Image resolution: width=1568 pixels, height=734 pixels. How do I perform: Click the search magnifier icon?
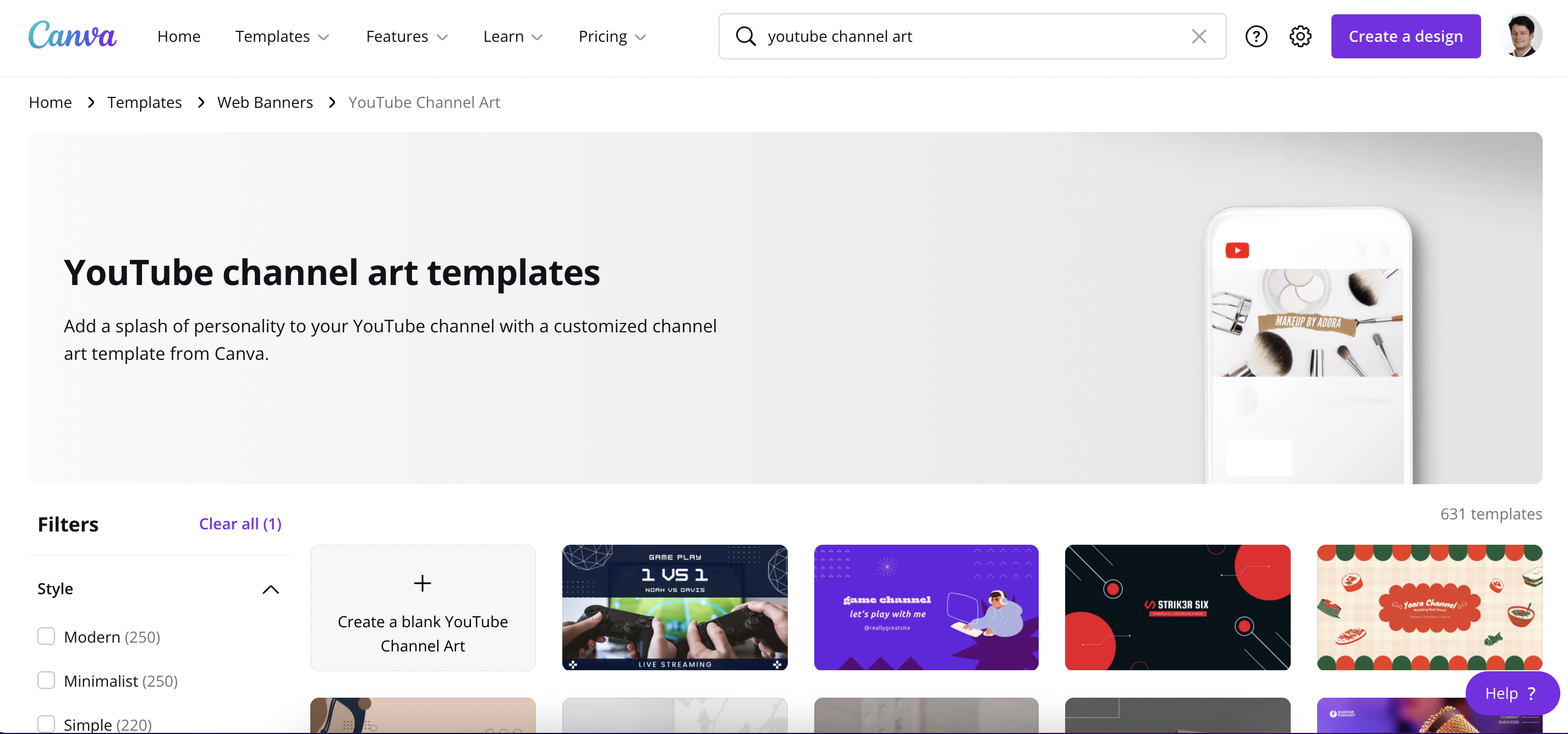(x=745, y=36)
